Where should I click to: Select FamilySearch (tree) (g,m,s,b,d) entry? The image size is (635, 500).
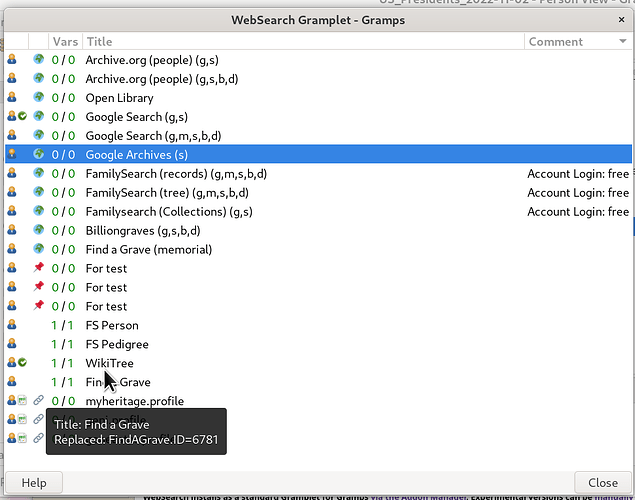coord(318,192)
